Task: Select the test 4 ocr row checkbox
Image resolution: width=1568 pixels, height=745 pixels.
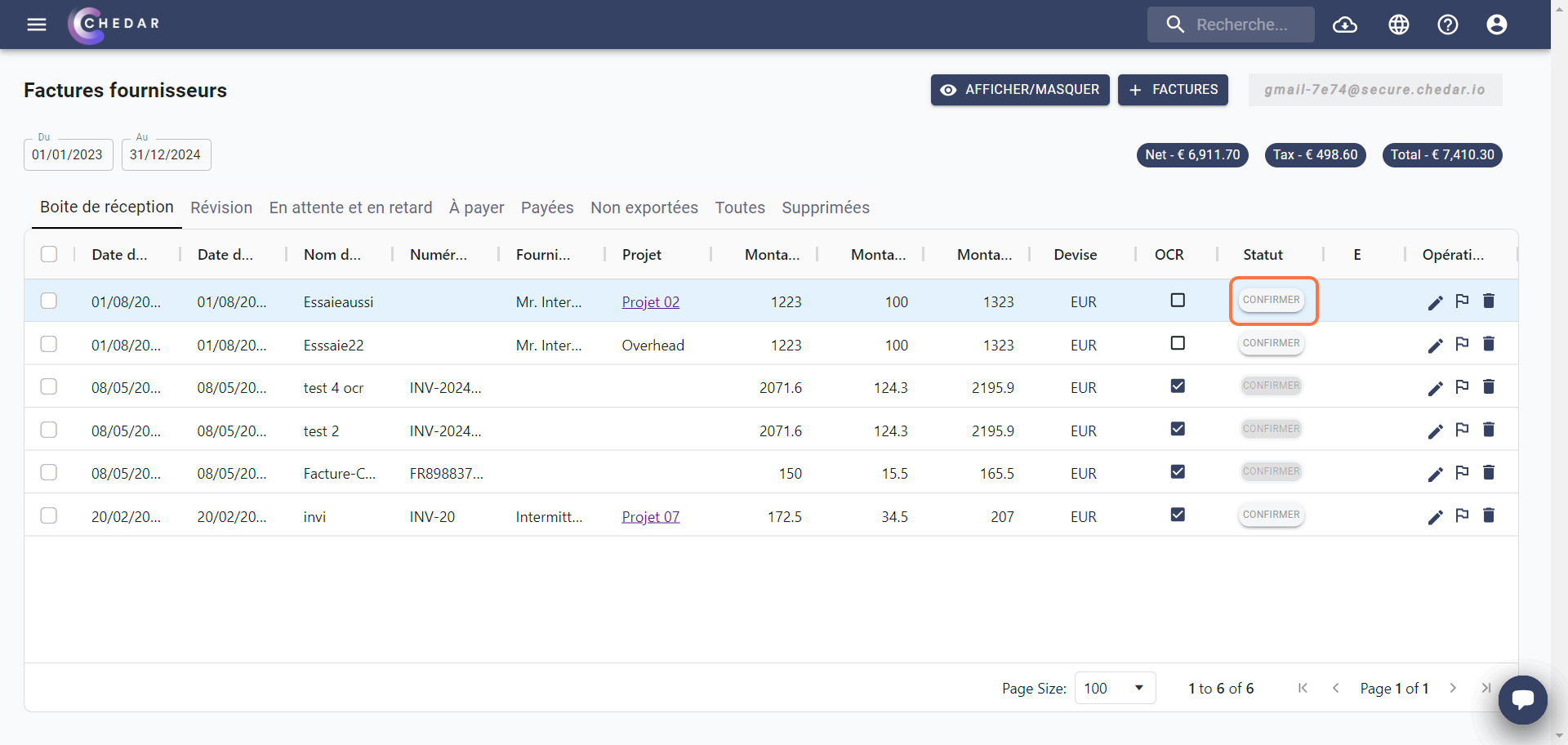Action: (49, 386)
